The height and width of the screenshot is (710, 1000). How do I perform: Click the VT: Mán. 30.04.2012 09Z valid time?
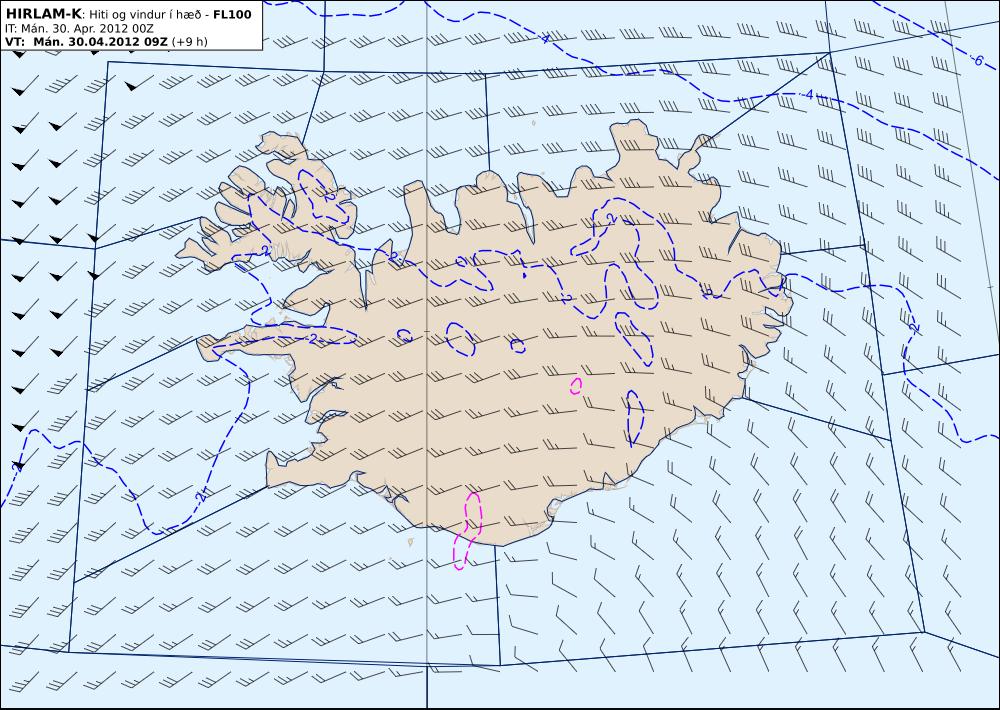pyautogui.click(x=87, y=41)
